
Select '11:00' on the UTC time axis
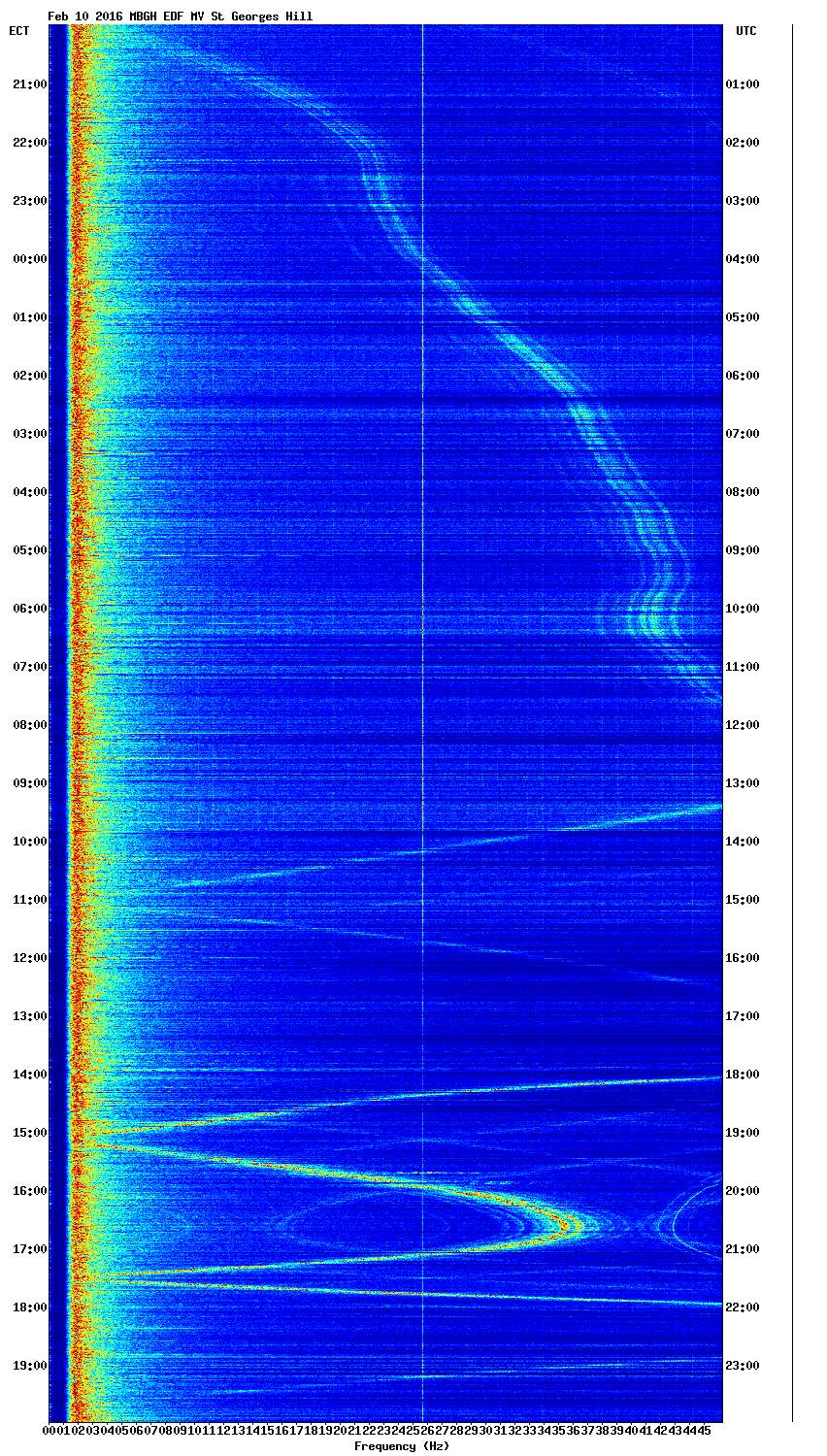[743, 667]
